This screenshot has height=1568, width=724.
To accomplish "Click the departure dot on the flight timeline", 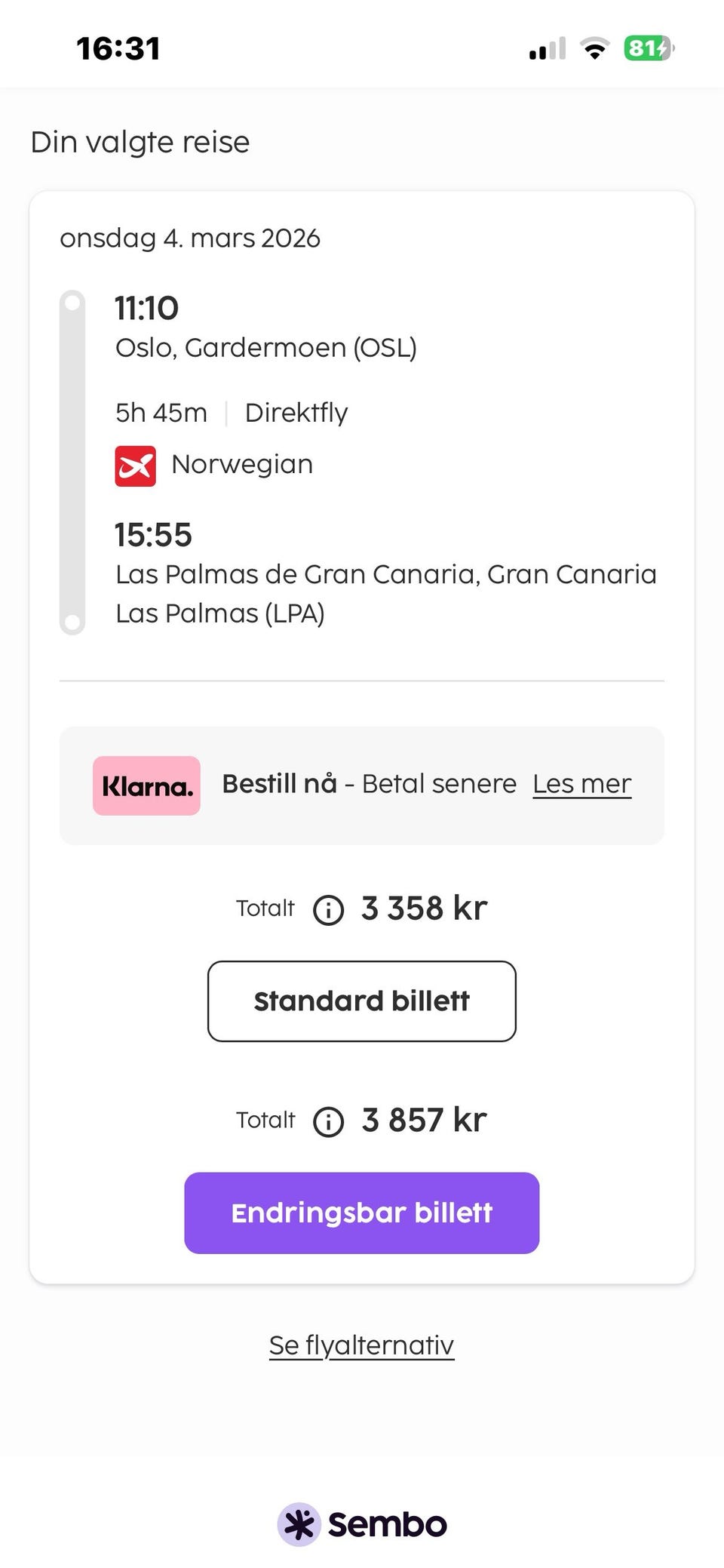I will 72,303.
